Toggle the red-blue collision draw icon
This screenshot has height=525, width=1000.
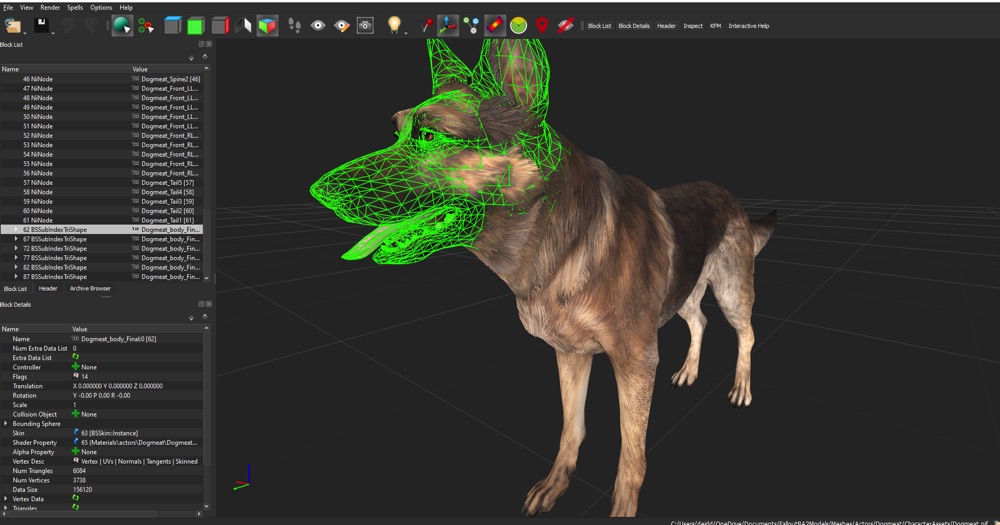tap(495, 26)
